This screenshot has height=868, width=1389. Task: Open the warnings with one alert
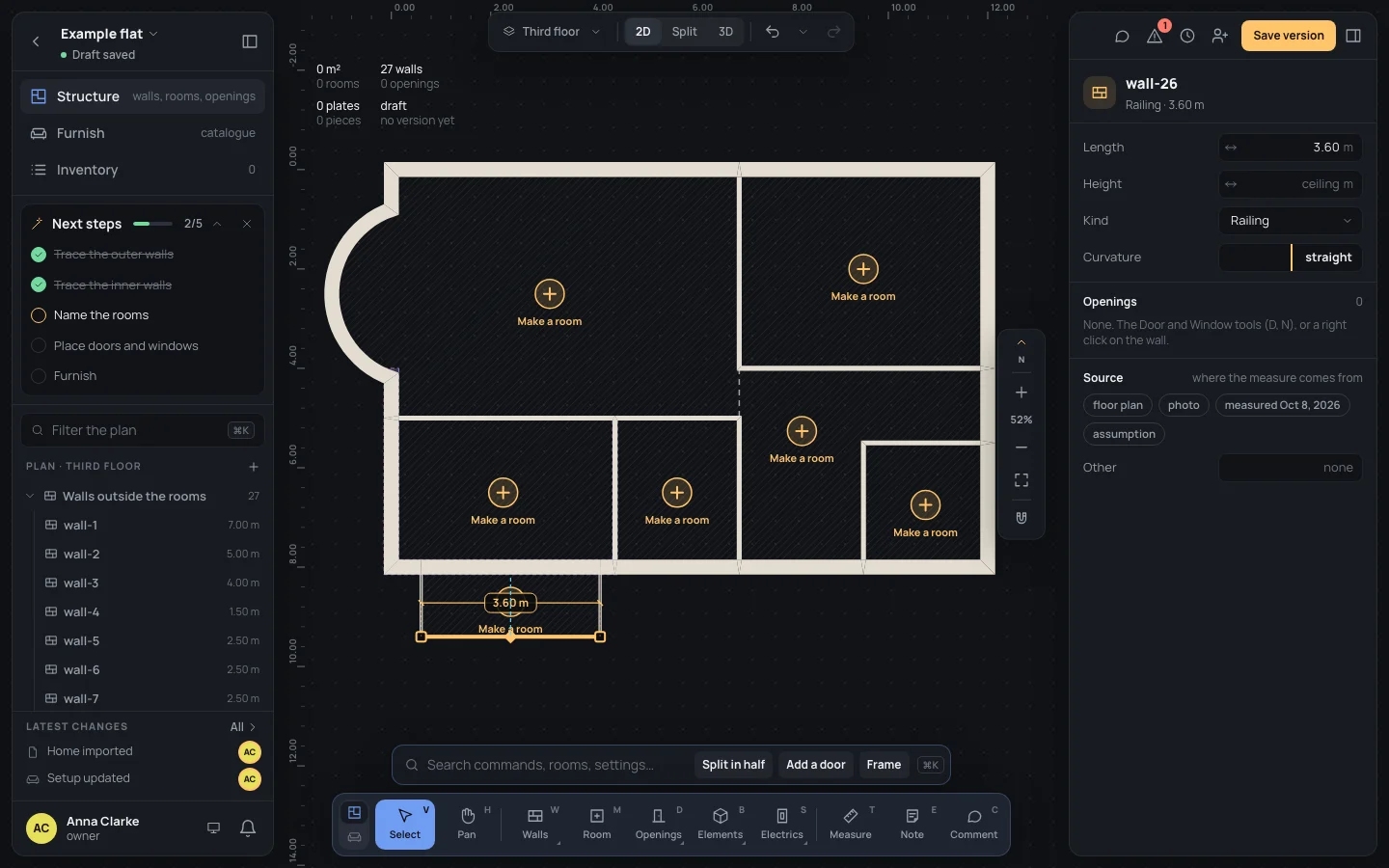click(1155, 36)
